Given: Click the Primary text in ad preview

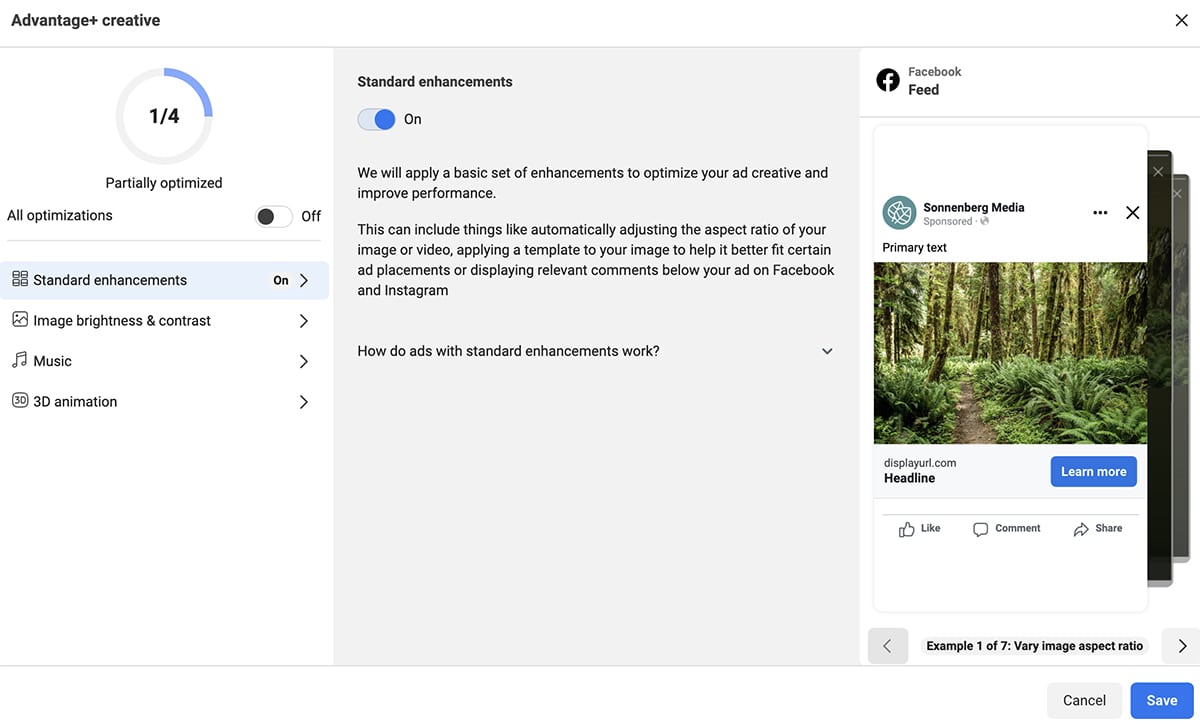Looking at the screenshot, I should (x=914, y=247).
